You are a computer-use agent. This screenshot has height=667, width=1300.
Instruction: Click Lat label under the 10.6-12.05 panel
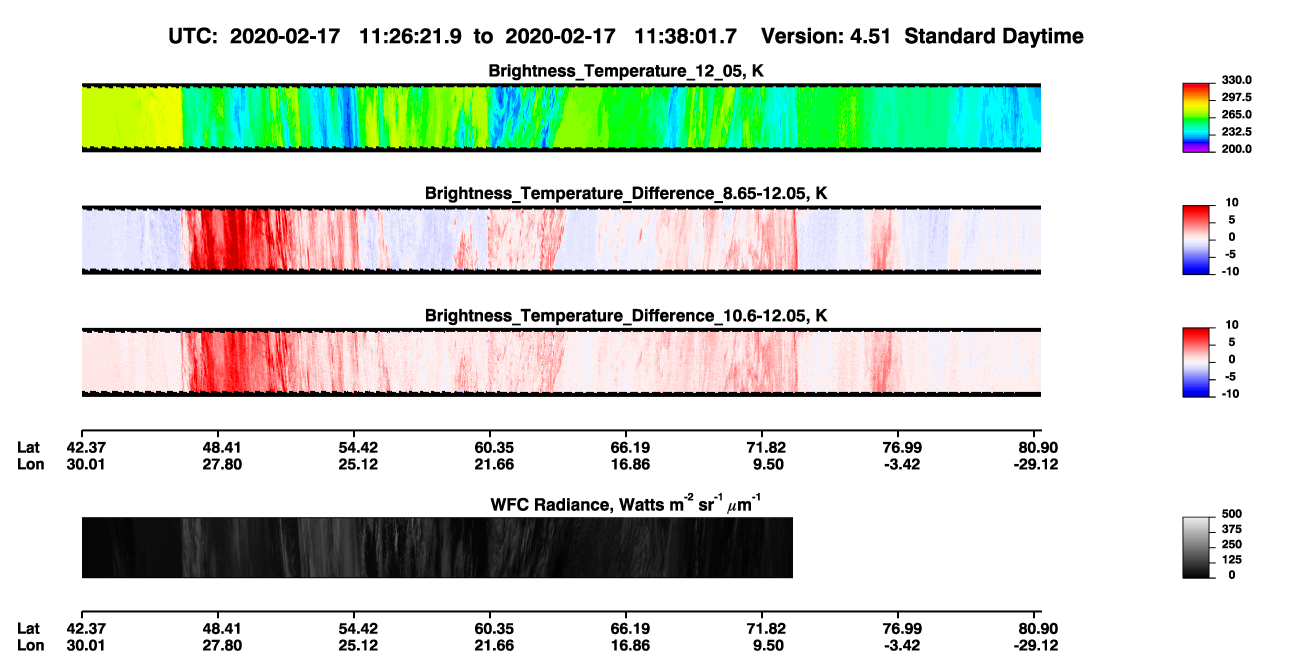click(x=30, y=447)
